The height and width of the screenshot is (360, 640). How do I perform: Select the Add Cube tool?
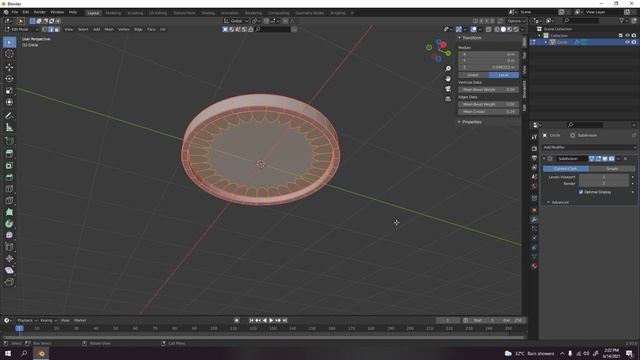click(9, 141)
